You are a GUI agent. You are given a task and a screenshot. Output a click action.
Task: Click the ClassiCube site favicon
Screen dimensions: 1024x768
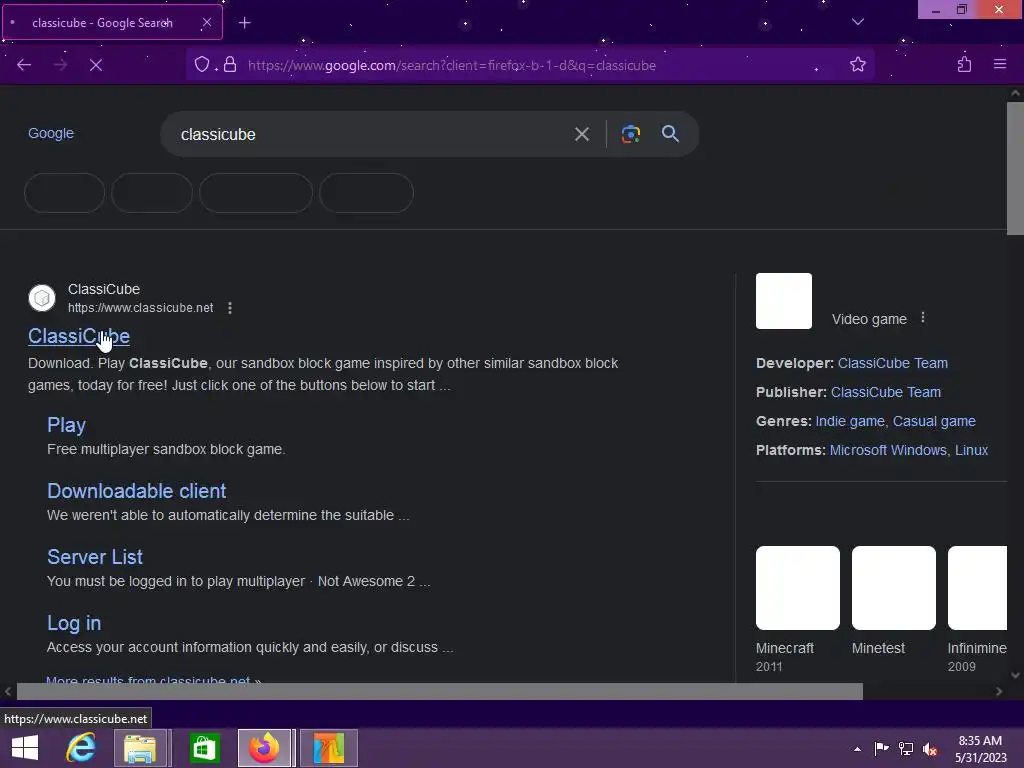(42, 298)
